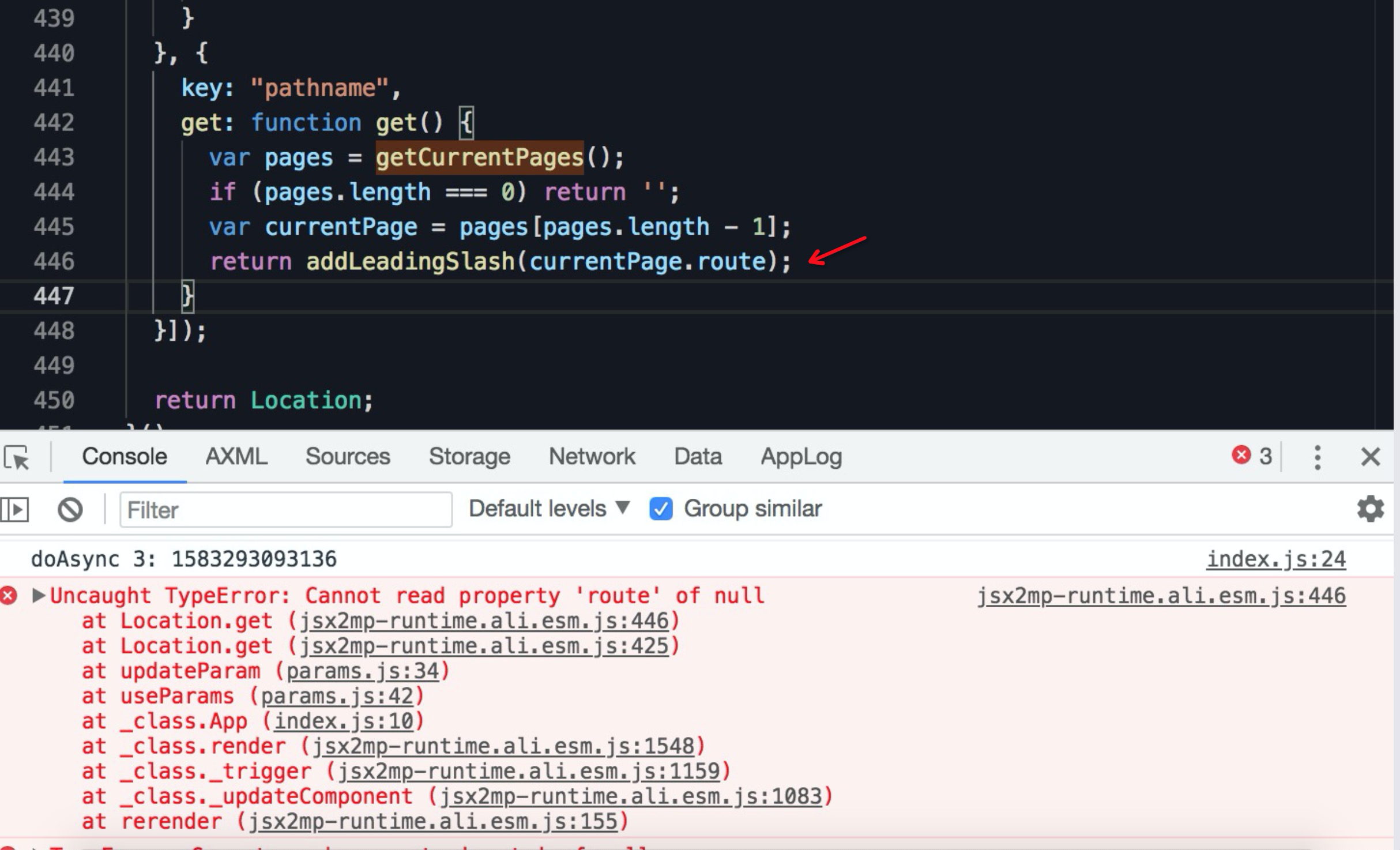Click the "pathname" string on line 441
The image size is (1400, 850).
click(319, 88)
